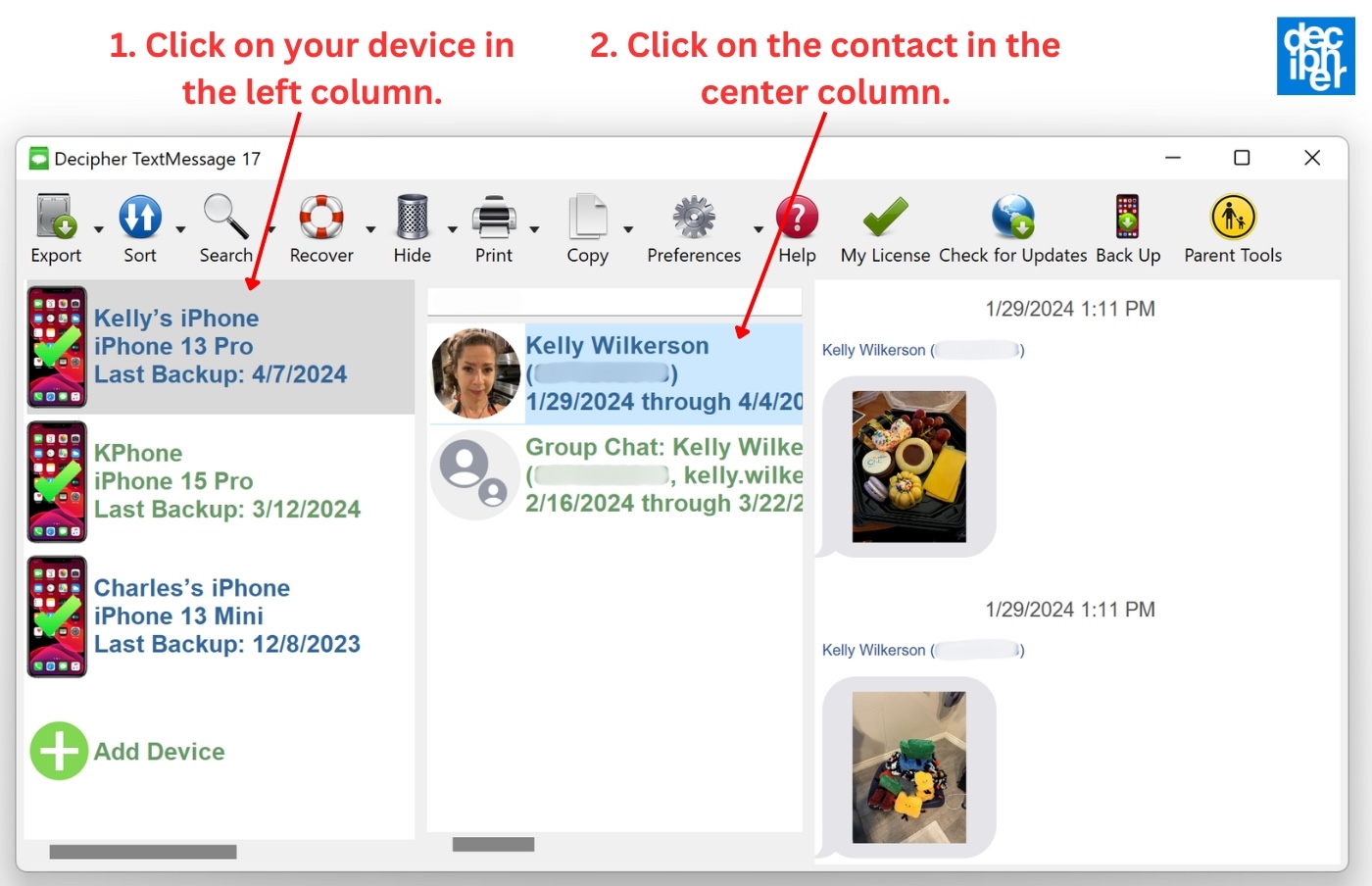The image size is (1372, 886).
Task: Run Check for Updates
Action: pyautogui.click(x=1012, y=216)
